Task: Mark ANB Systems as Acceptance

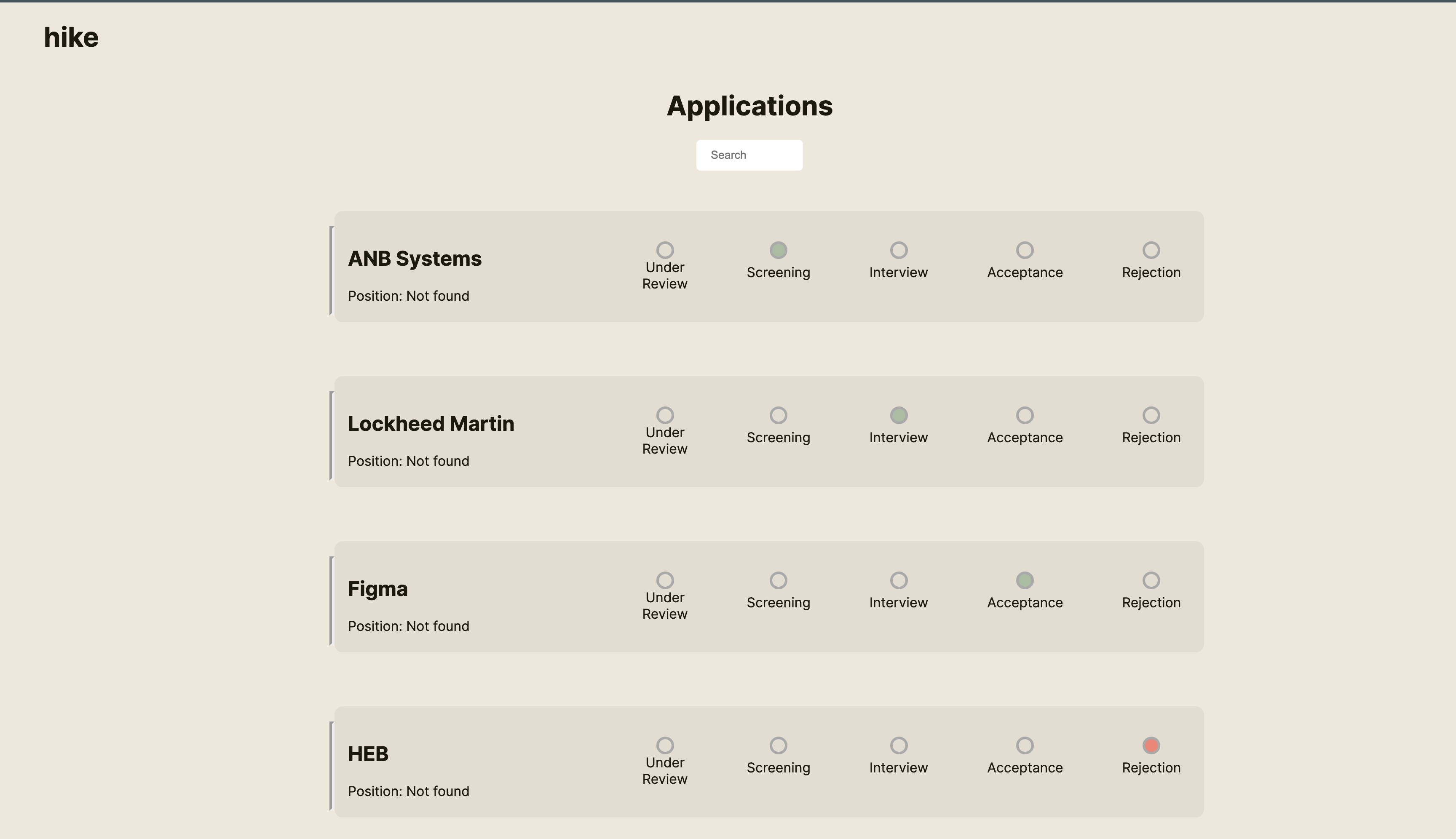Action: click(x=1024, y=250)
